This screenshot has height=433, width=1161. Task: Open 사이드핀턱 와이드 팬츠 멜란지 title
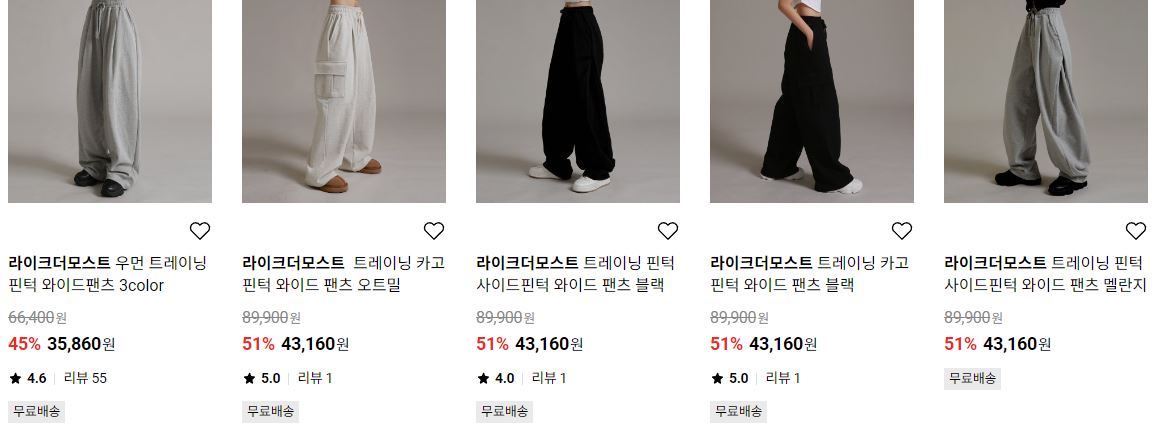coord(1045,274)
